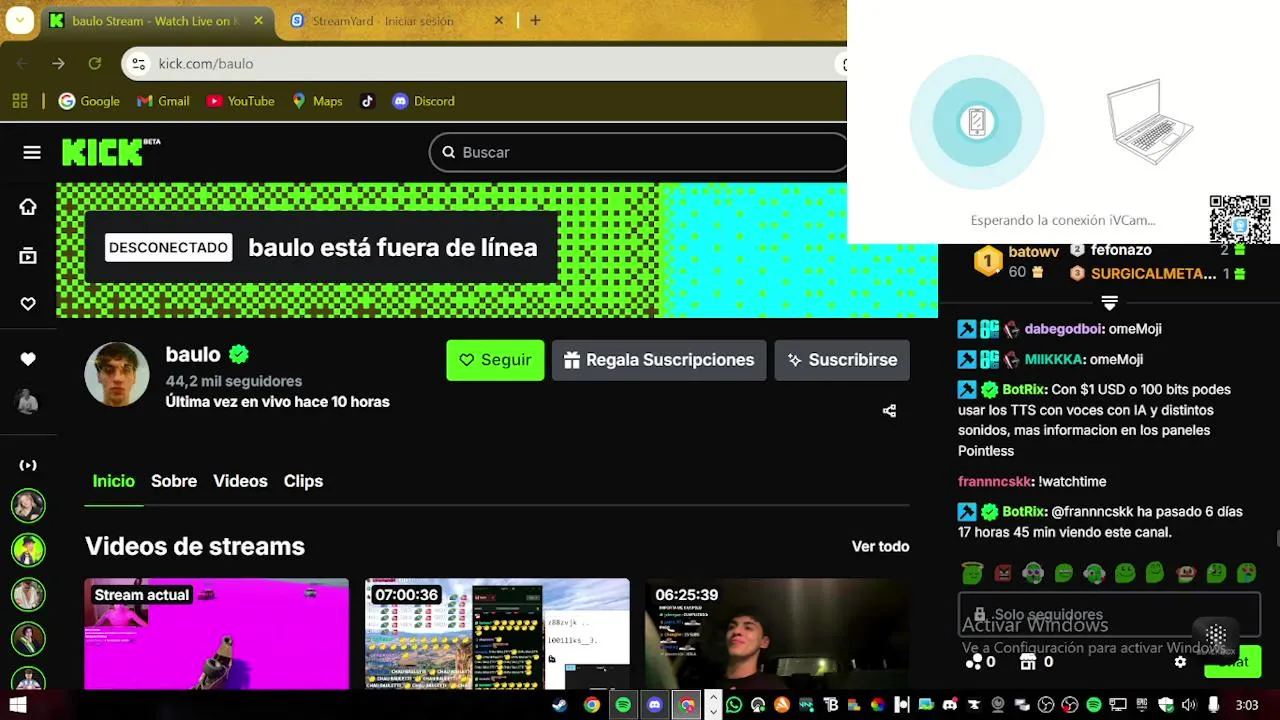The image size is (1280, 720).
Task: Reload the page with refresh icon
Action: (x=94, y=63)
